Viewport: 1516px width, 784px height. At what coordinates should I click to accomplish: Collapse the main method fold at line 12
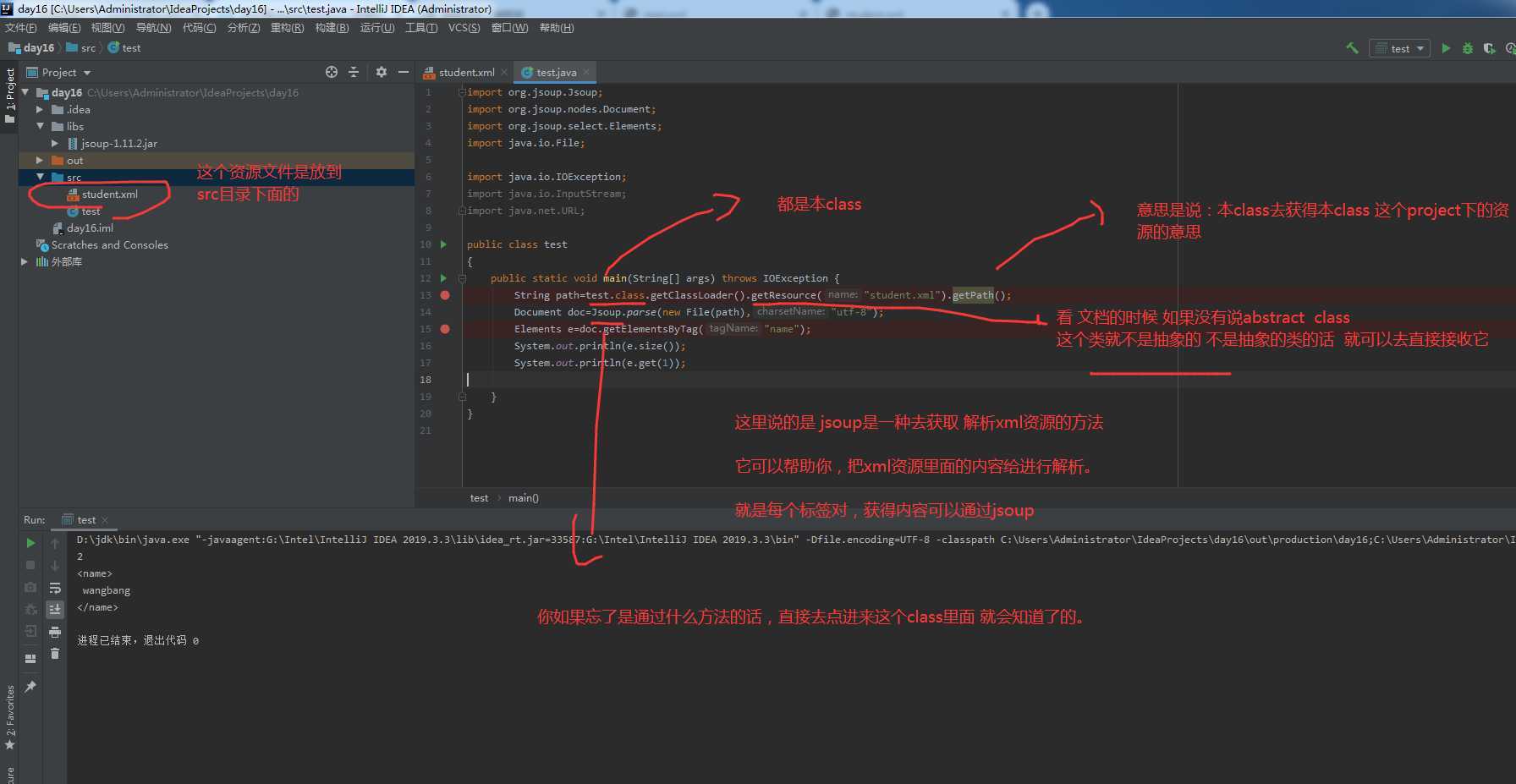462,278
